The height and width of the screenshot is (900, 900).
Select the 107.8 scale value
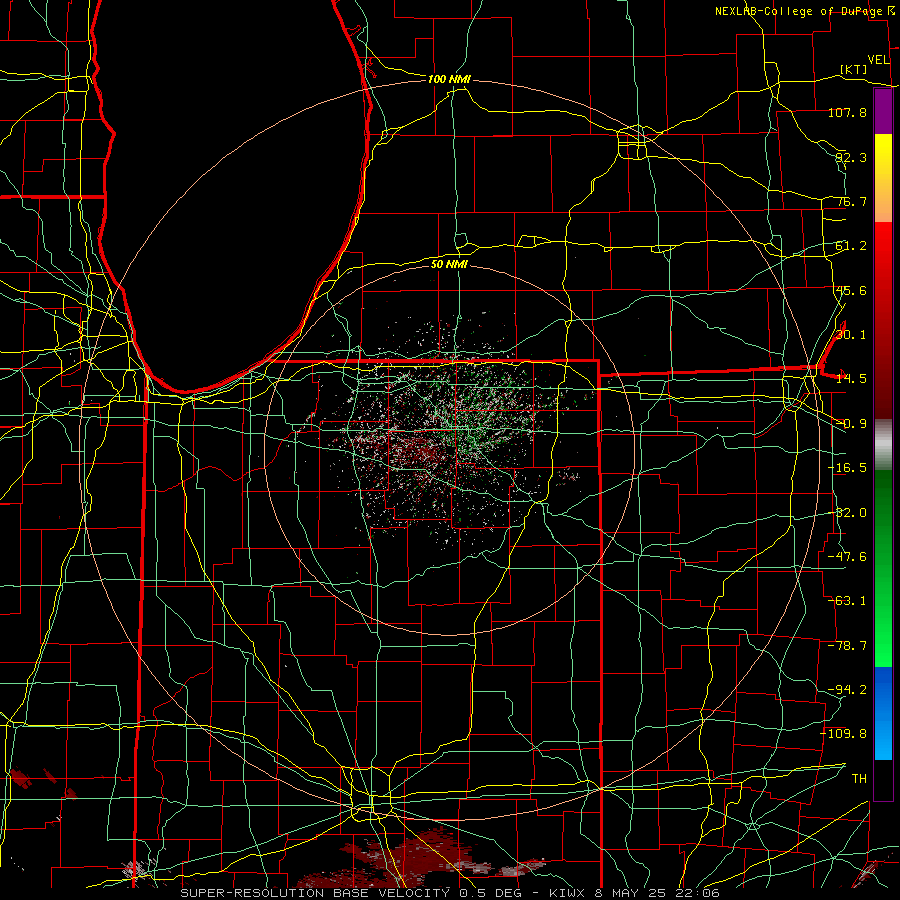[x=847, y=112]
